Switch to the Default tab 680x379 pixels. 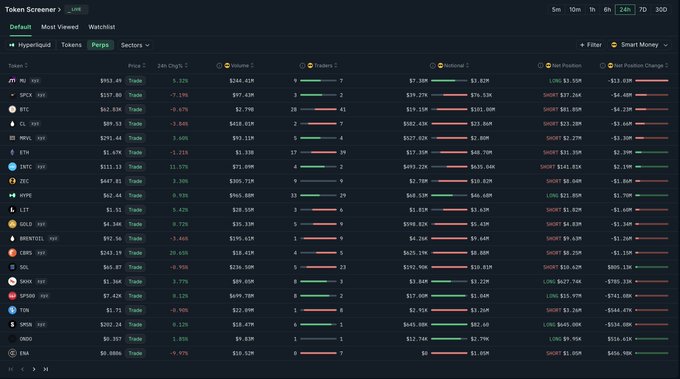pyautogui.click(x=20, y=27)
